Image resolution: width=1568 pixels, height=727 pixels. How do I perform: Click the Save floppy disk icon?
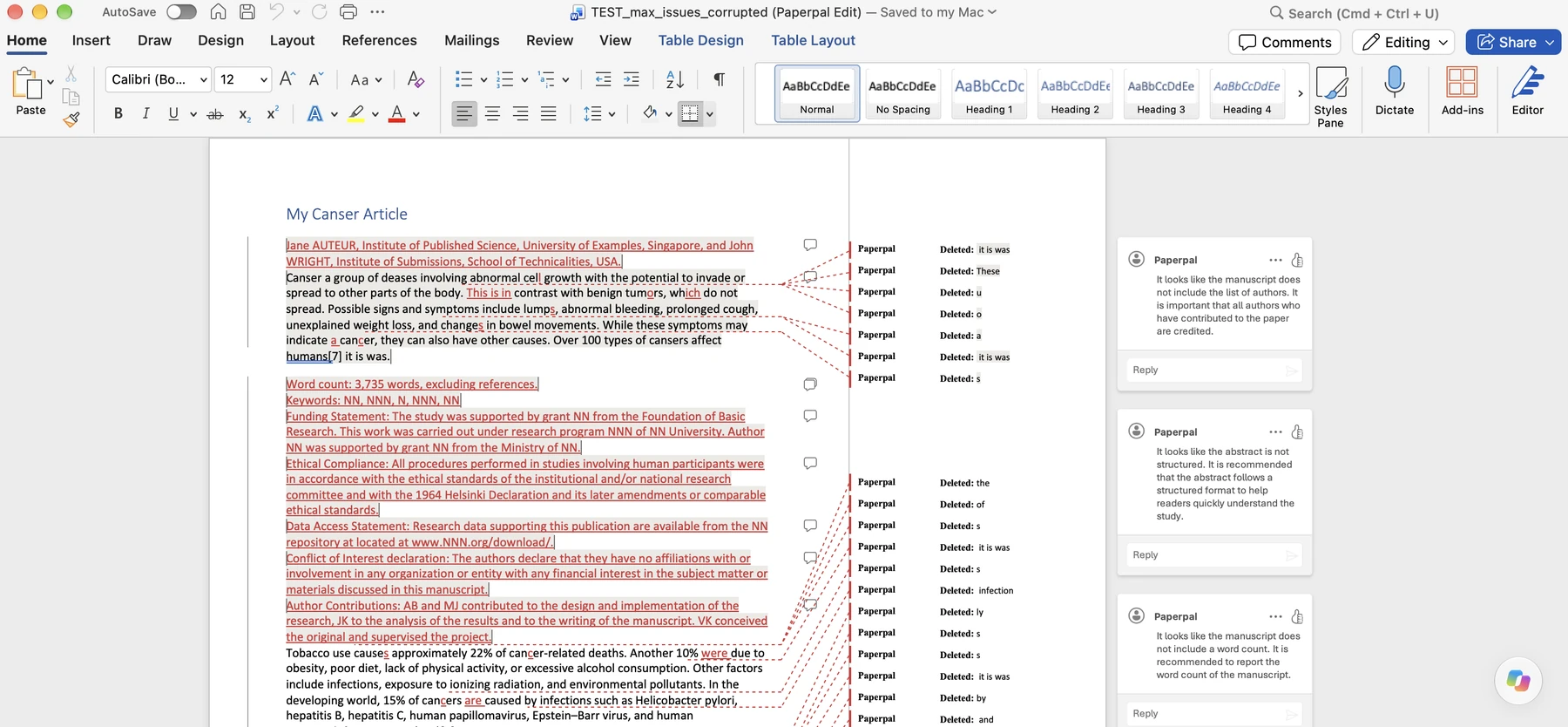coord(247,12)
